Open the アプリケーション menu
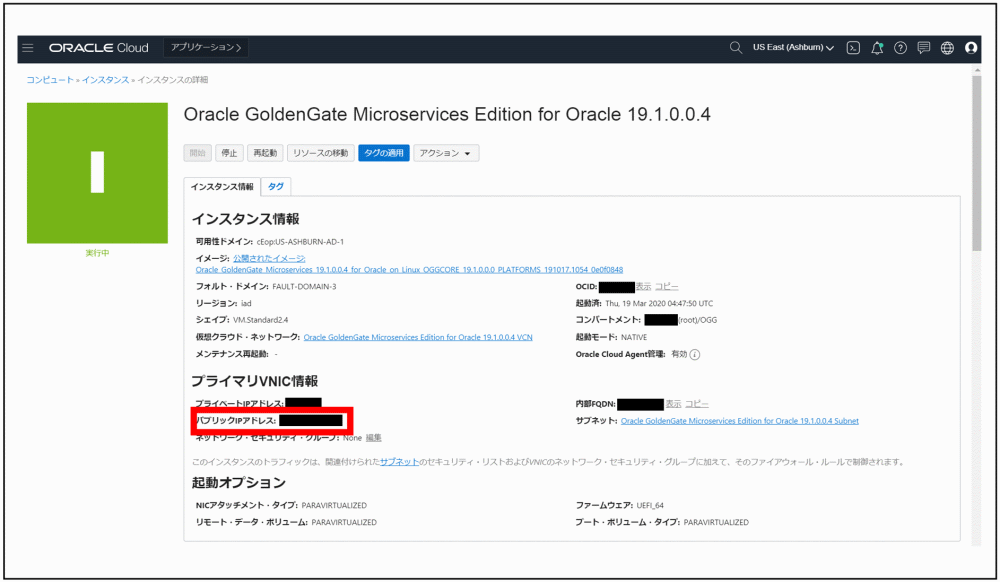Viewport: 1000px width, 582px height. click(205, 48)
